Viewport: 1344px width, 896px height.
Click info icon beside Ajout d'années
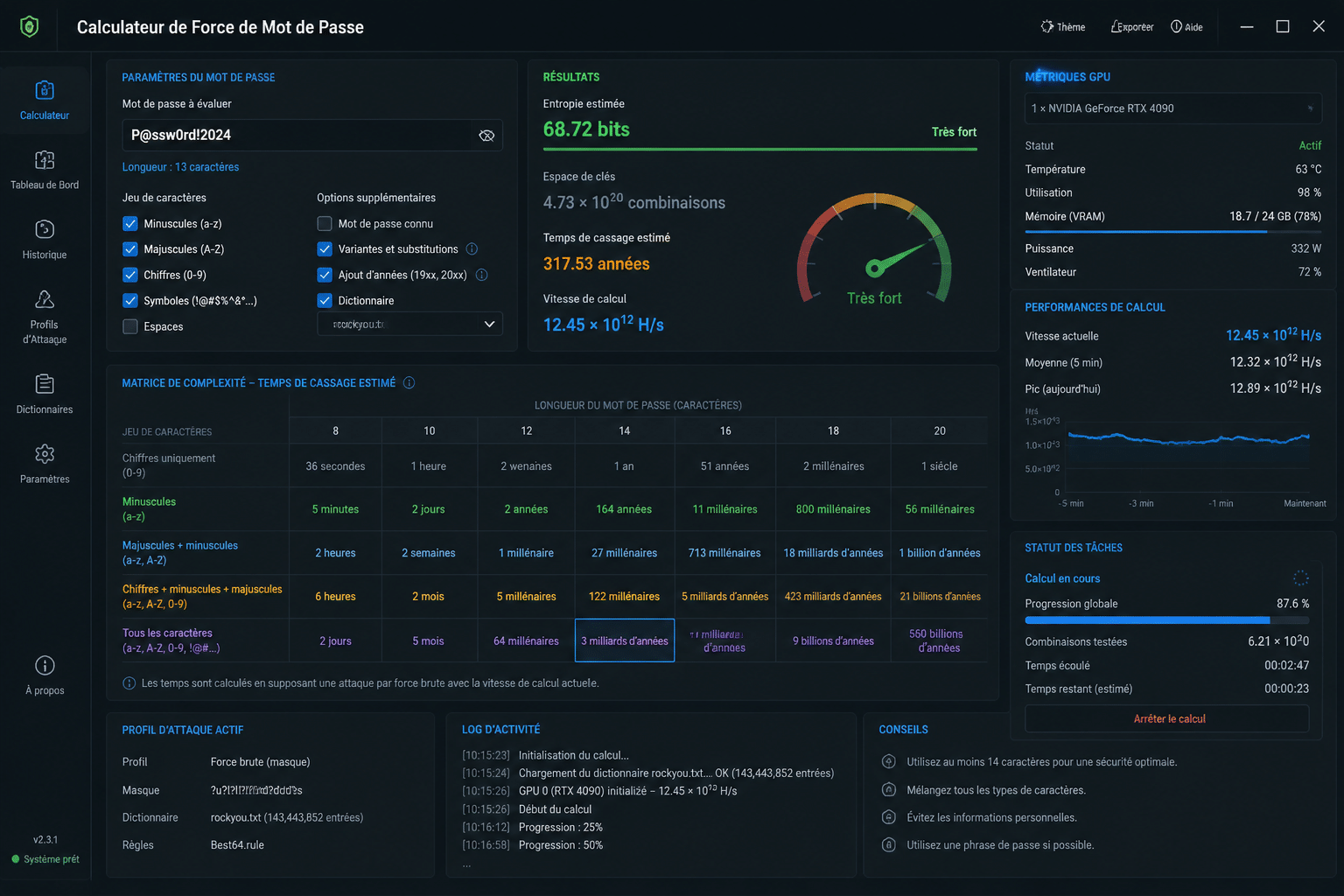(x=481, y=275)
